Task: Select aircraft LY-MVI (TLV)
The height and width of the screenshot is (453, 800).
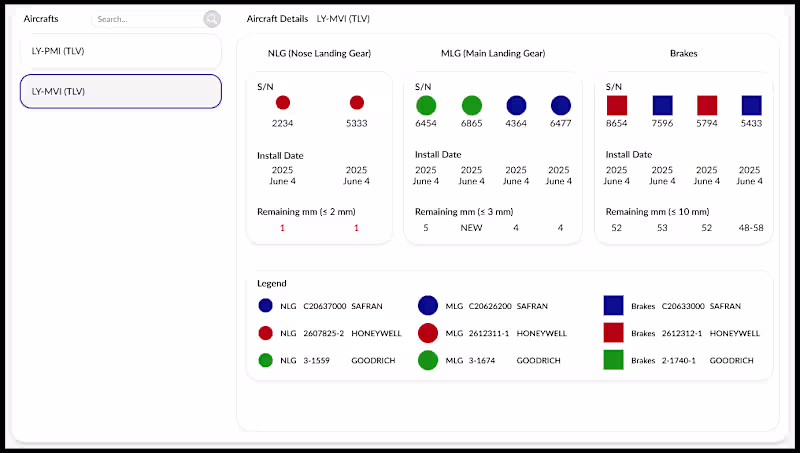Action: pyautogui.click(x=121, y=91)
